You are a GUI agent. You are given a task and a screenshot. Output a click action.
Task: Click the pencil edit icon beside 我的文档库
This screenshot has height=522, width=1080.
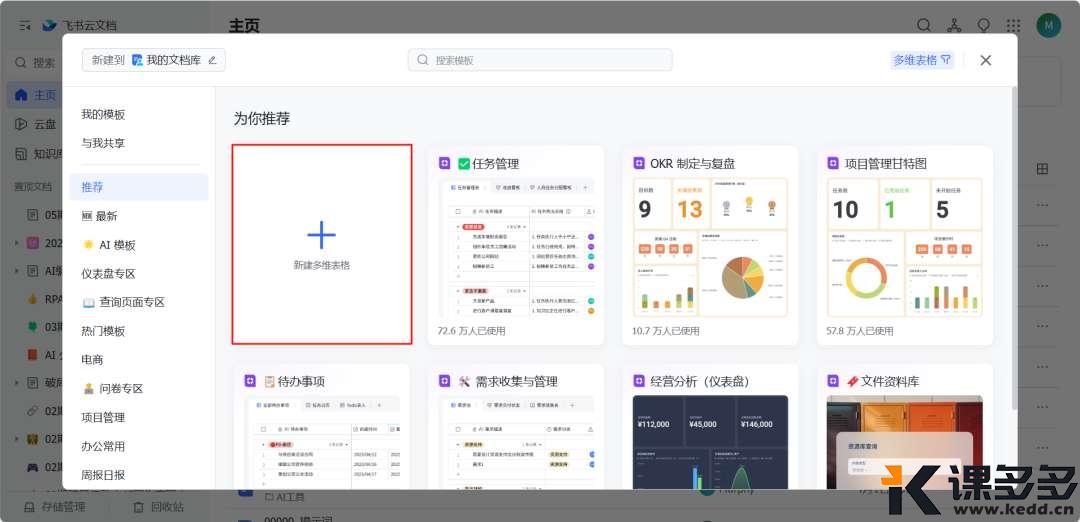click(212, 60)
